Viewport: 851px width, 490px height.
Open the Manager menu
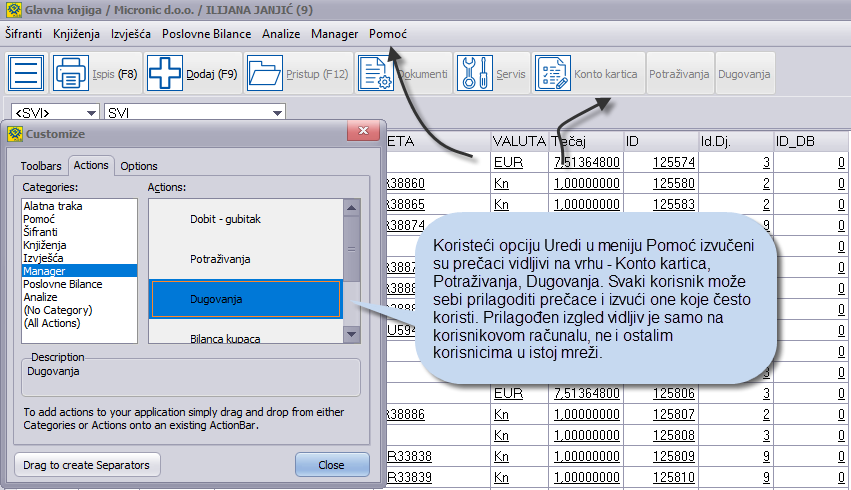[334, 34]
